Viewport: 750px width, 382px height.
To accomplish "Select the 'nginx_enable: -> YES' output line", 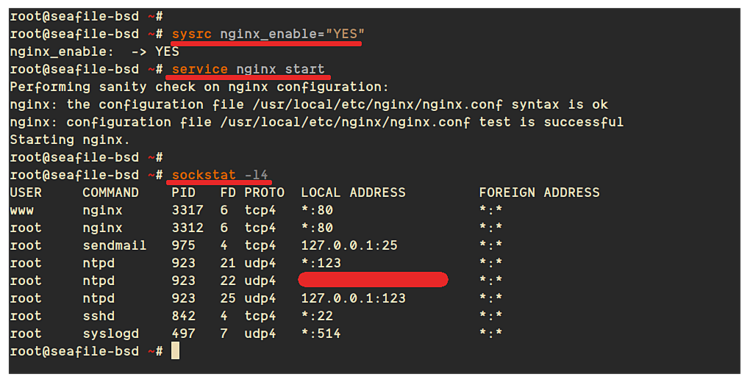I will point(94,52).
